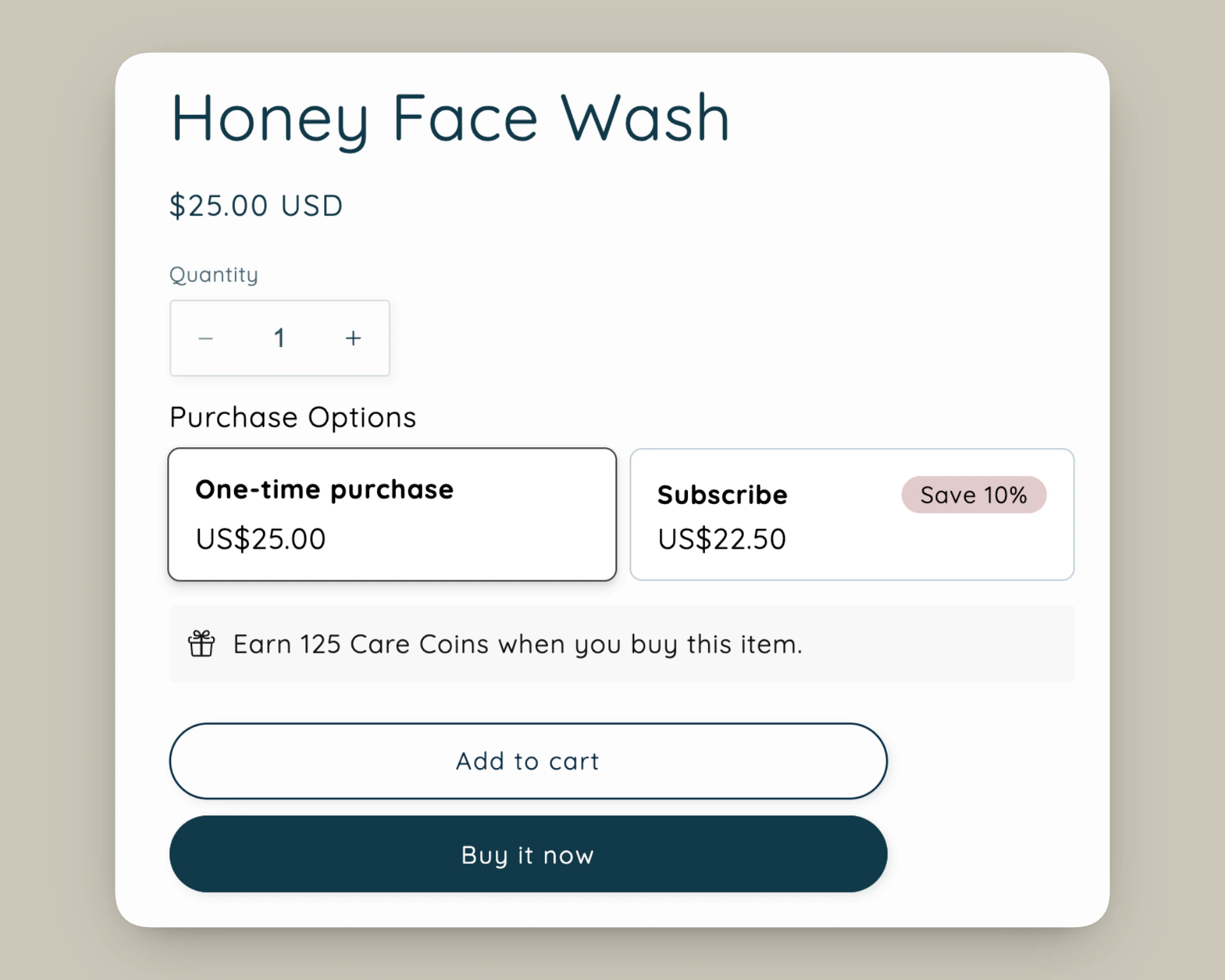1225x980 pixels.
Task: Click the Subscribe label text
Action: [x=722, y=494]
